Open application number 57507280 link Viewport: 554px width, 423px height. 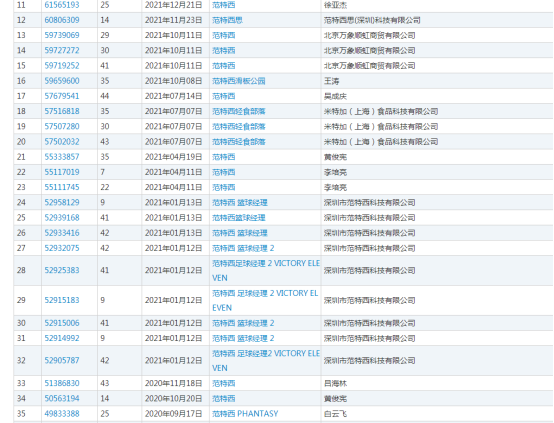62,127
